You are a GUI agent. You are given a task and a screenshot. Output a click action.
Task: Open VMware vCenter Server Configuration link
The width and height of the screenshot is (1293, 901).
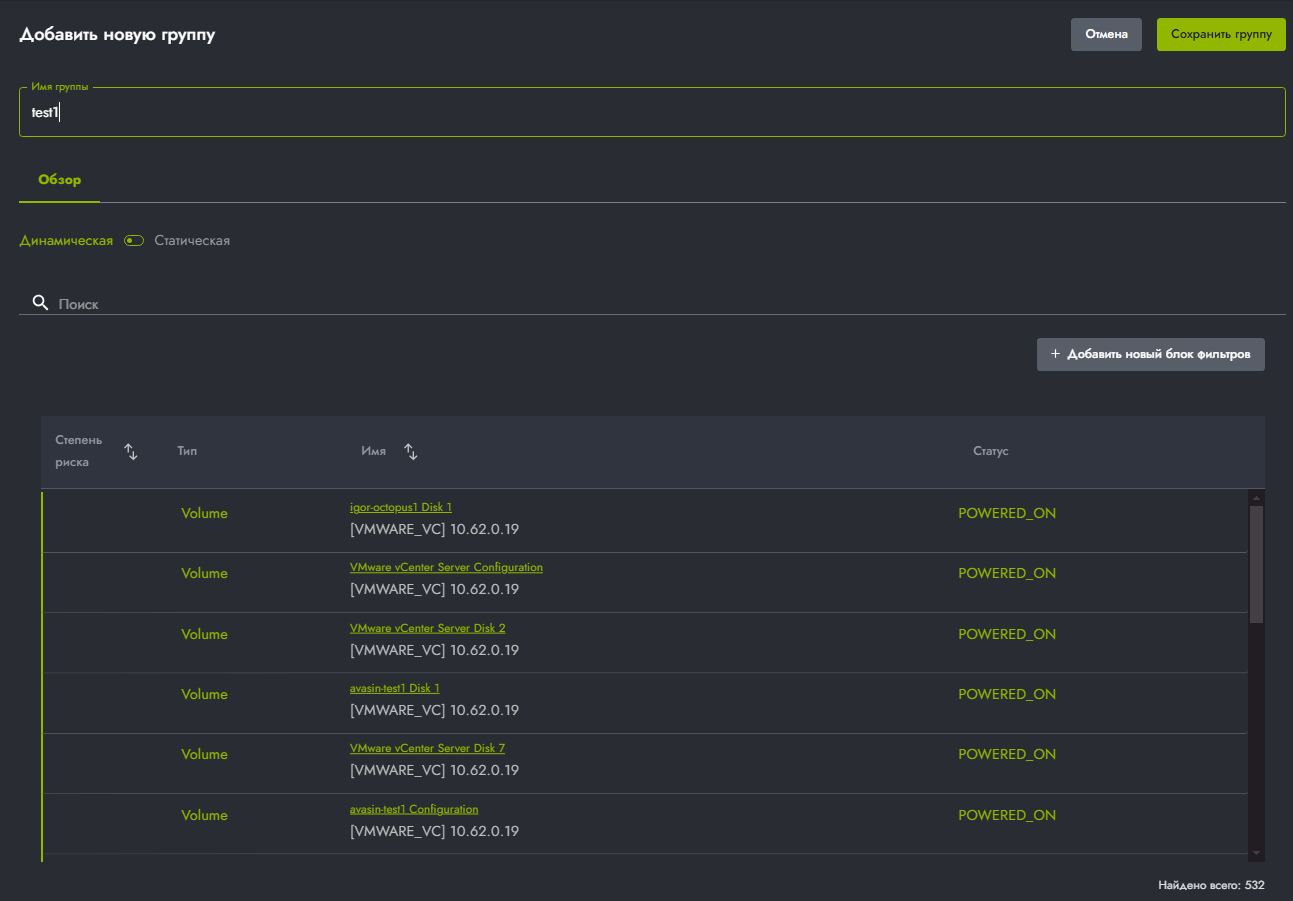coord(446,567)
